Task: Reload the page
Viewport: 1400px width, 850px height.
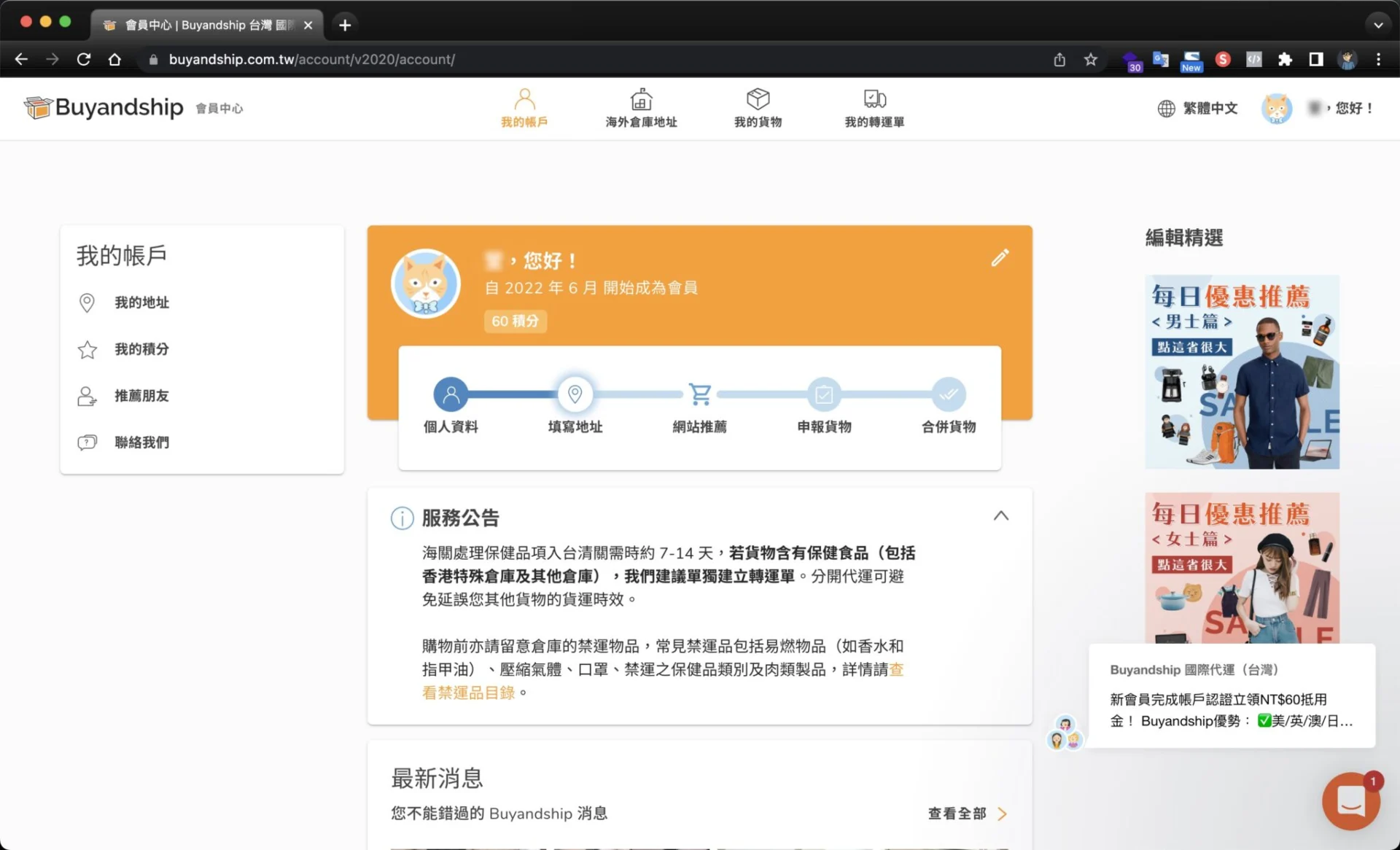Action: tap(84, 59)
